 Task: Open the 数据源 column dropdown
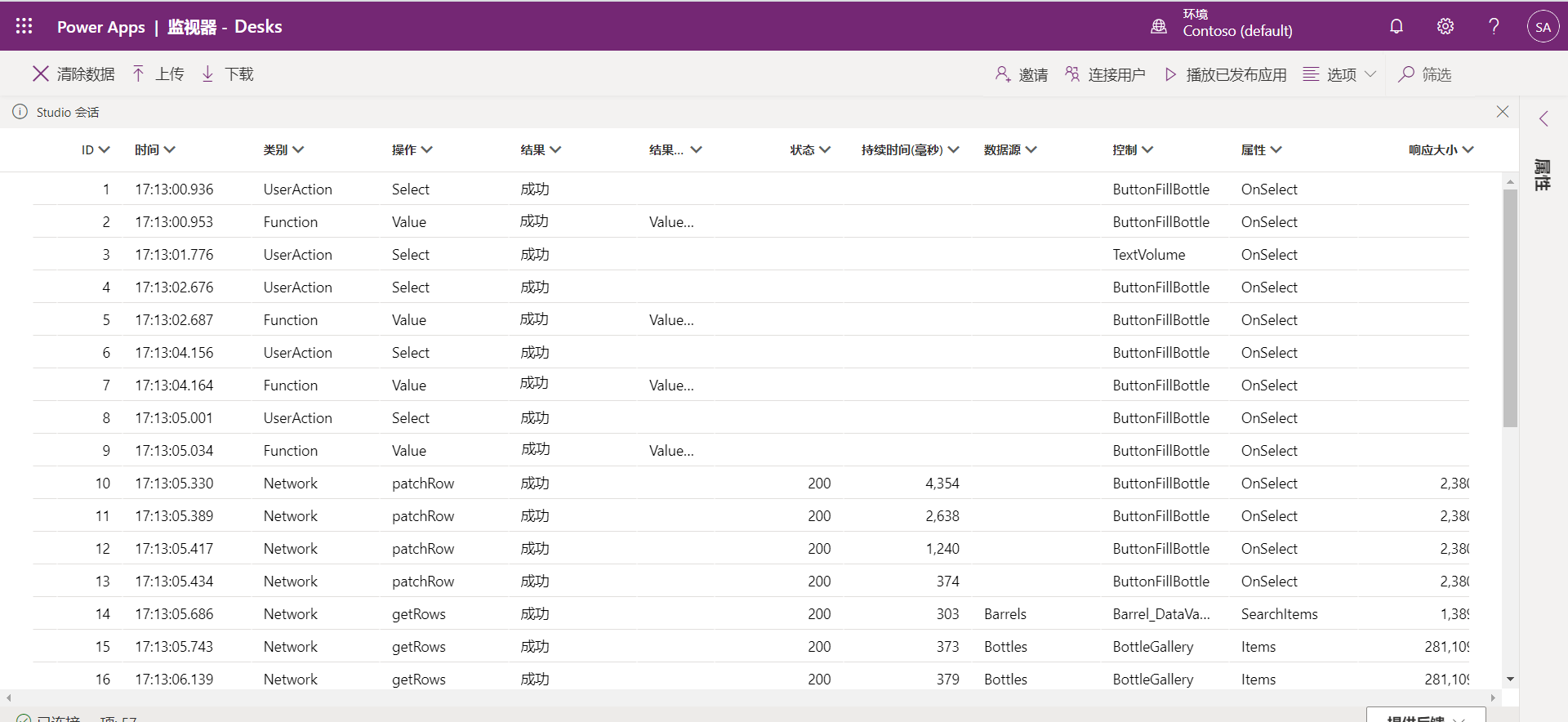coord(1031,149)
